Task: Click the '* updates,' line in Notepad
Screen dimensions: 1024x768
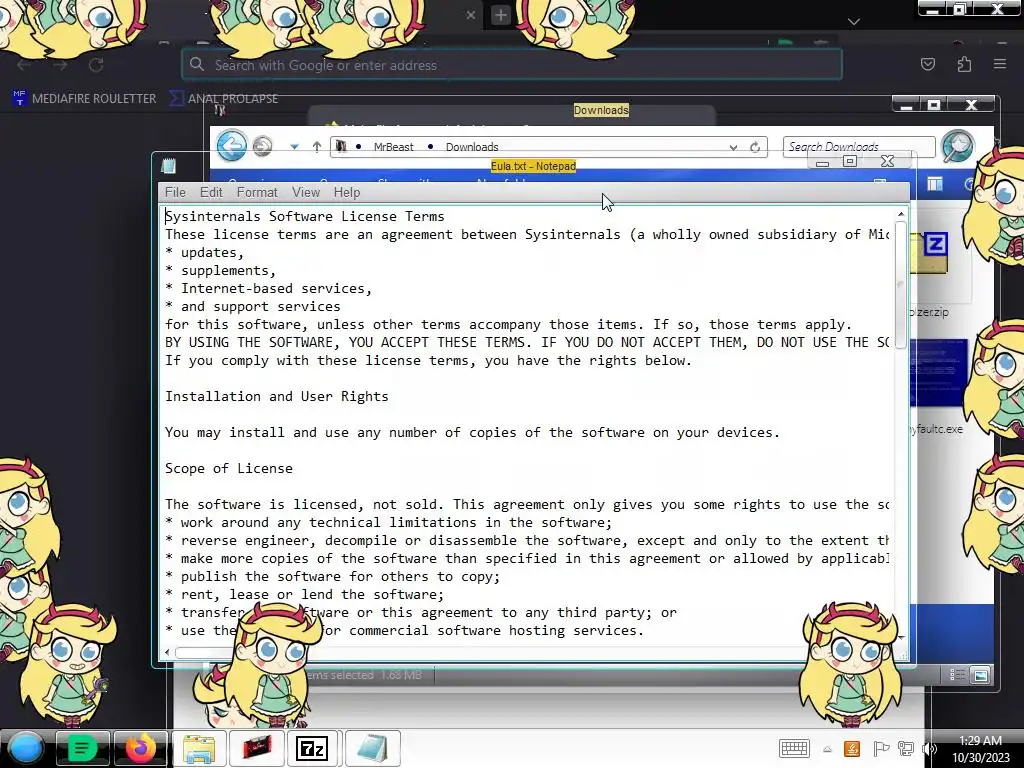Action: (204, 252)
